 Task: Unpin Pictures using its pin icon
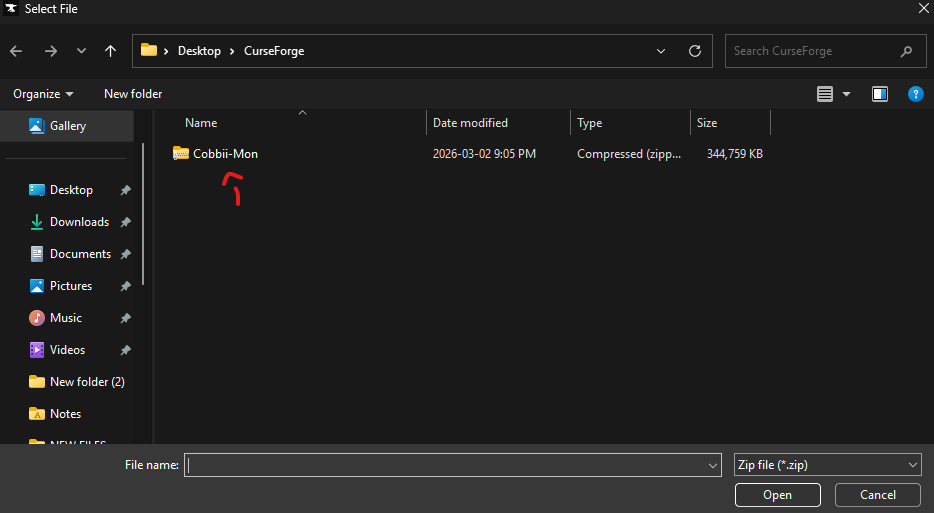(125, 287)
